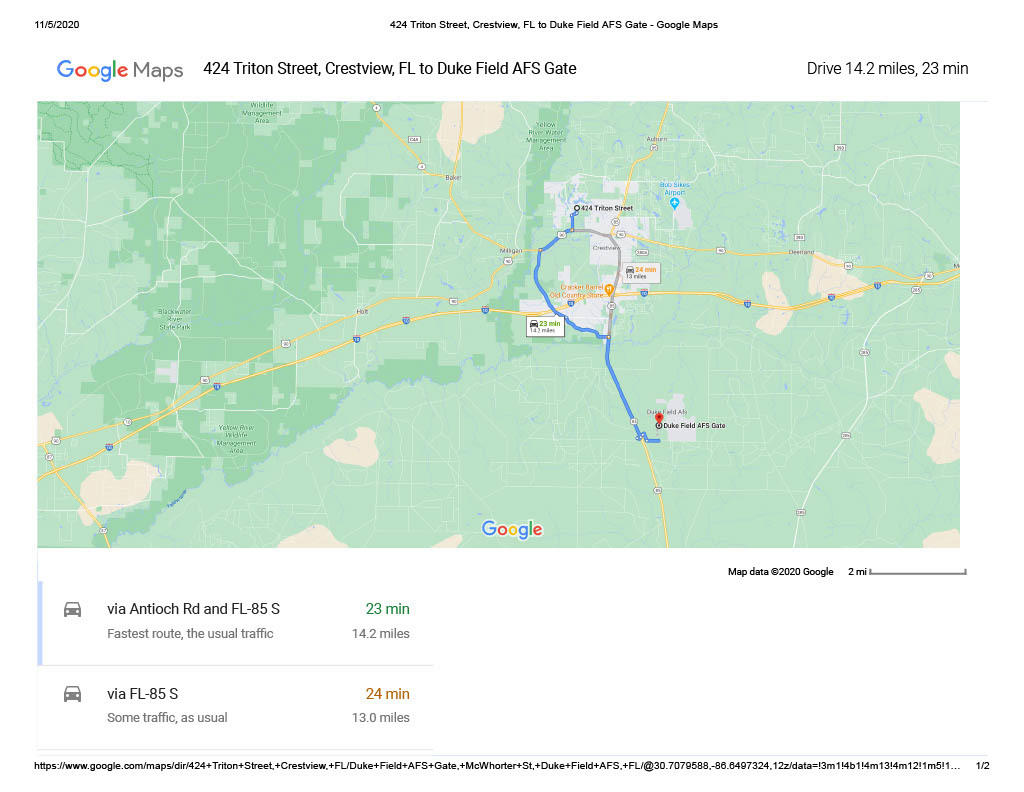Select the 23 min route callout on map
Viewport: 1024px width, 792px height.
[545, 326]
